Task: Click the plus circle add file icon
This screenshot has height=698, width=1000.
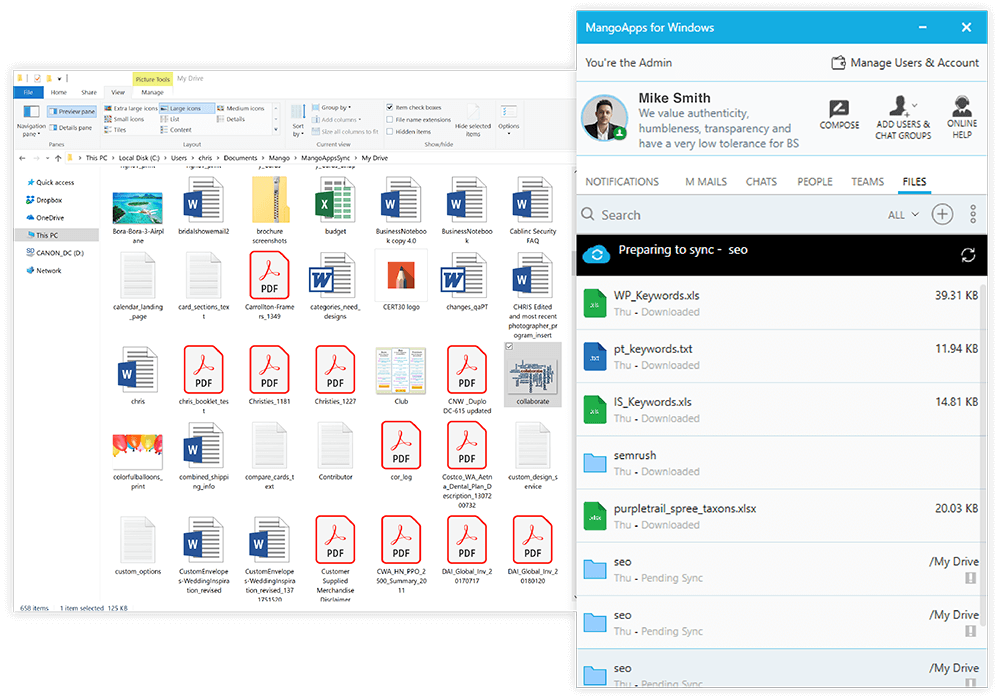Action: coord(942,214)
